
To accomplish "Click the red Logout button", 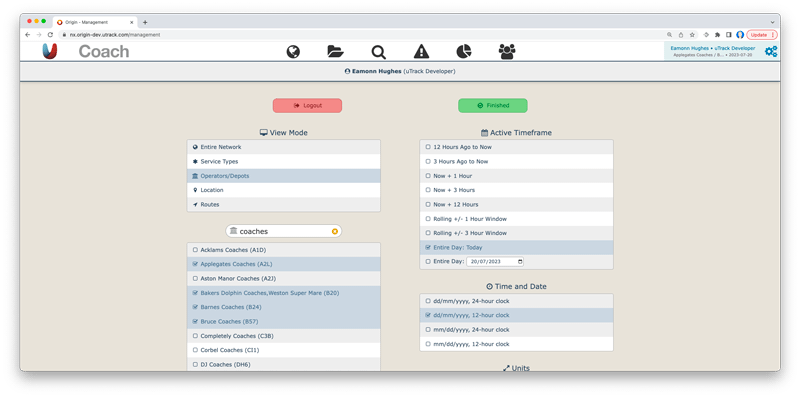I will [307, 106].
